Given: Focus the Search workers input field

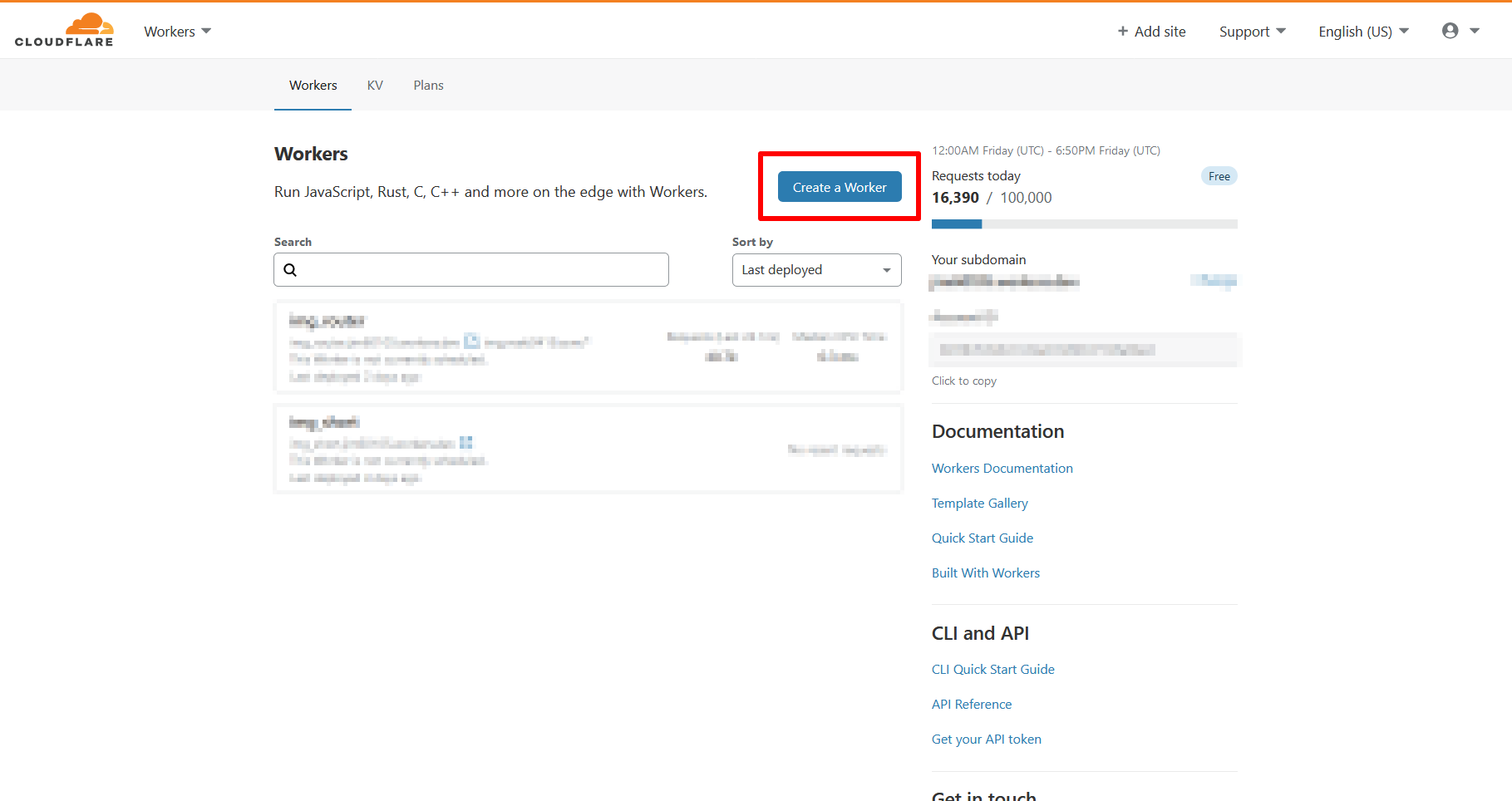Looking at the screenshot, I should (x=482, y=270).
